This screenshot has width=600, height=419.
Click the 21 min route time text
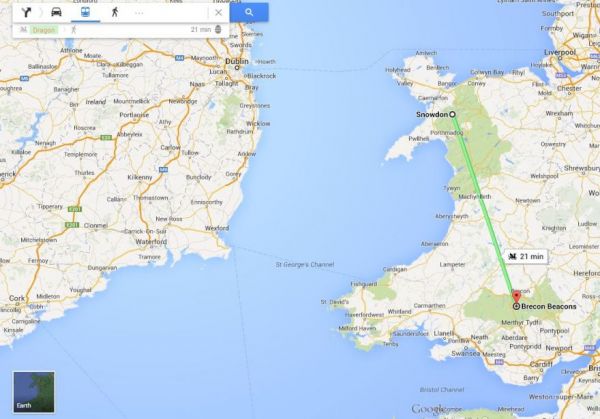click(201, 29)
